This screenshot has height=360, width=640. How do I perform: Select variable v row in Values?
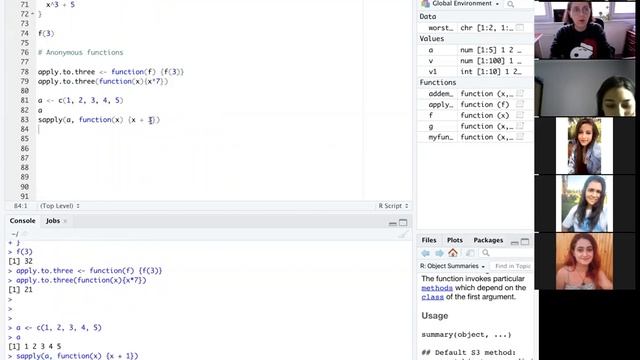pyautogui.click(x=475, y=61)
